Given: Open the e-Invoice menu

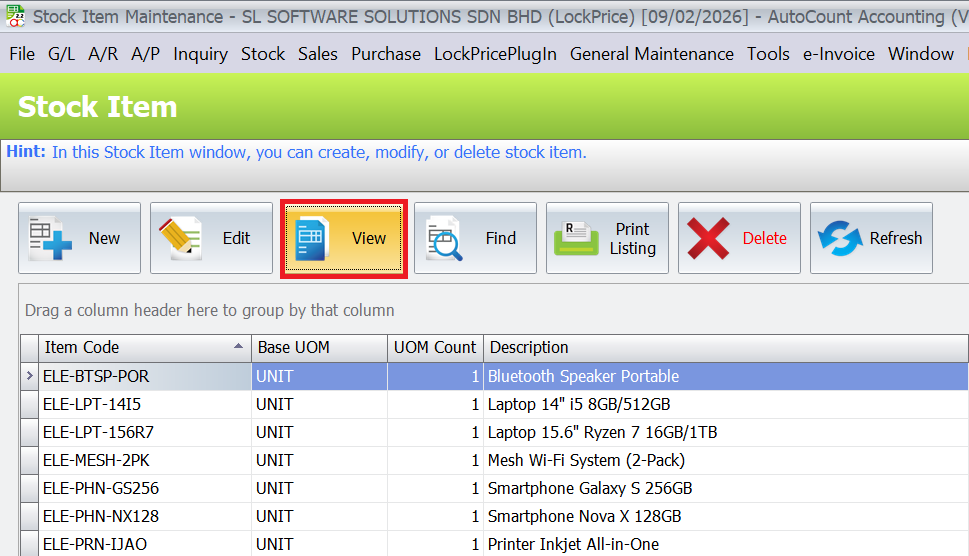Looking at the screenshot, I should pyautogui.click(x=838, y=54).
